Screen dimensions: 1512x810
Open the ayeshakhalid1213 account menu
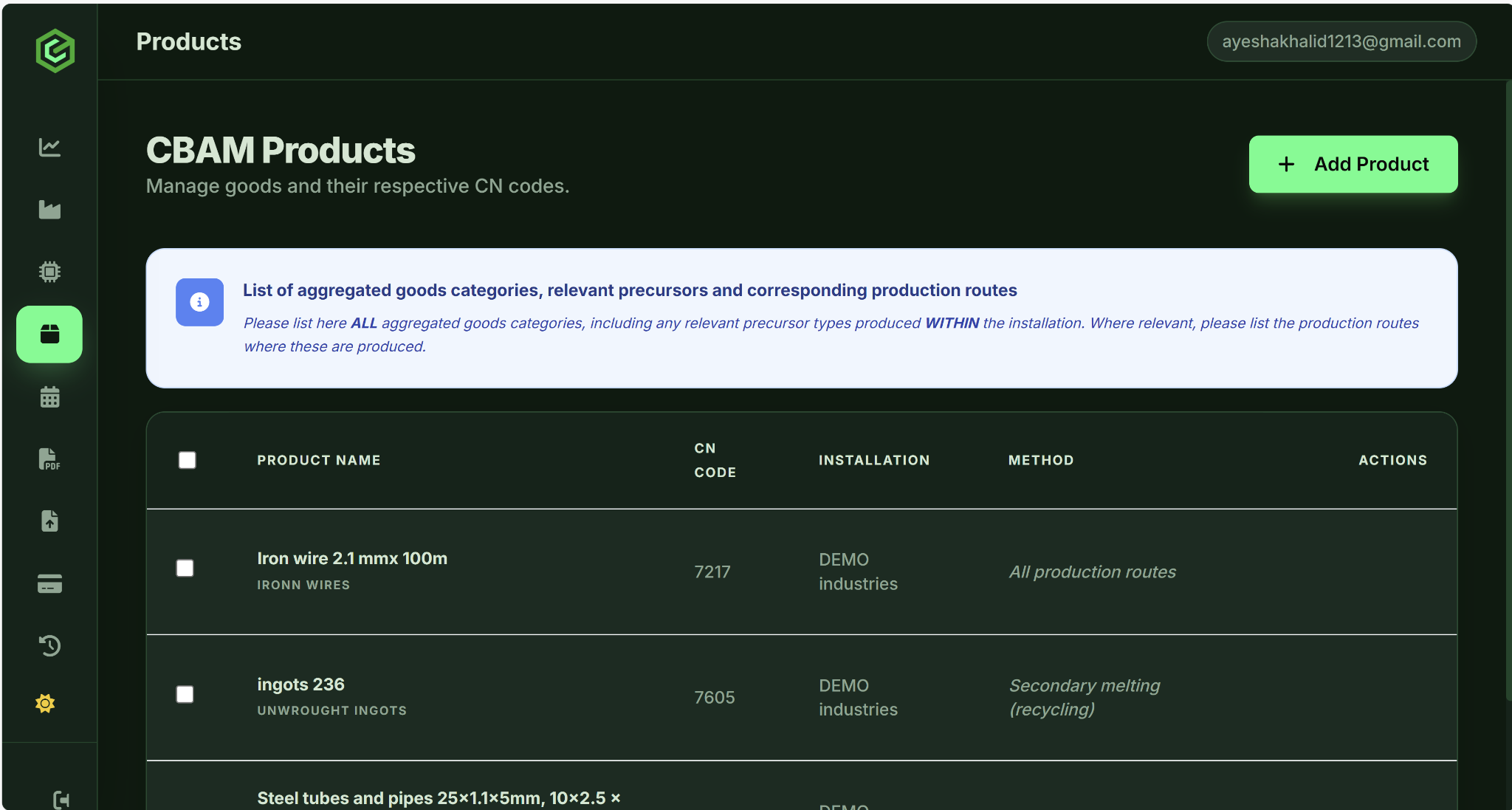1341,41
